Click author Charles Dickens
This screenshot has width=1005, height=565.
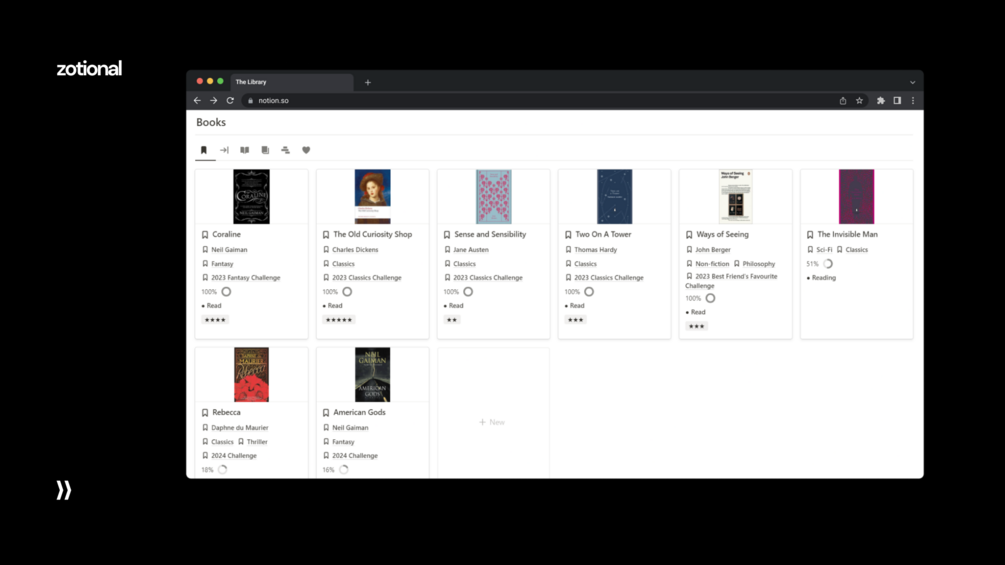pyautogui.click(x=355, y=250)
